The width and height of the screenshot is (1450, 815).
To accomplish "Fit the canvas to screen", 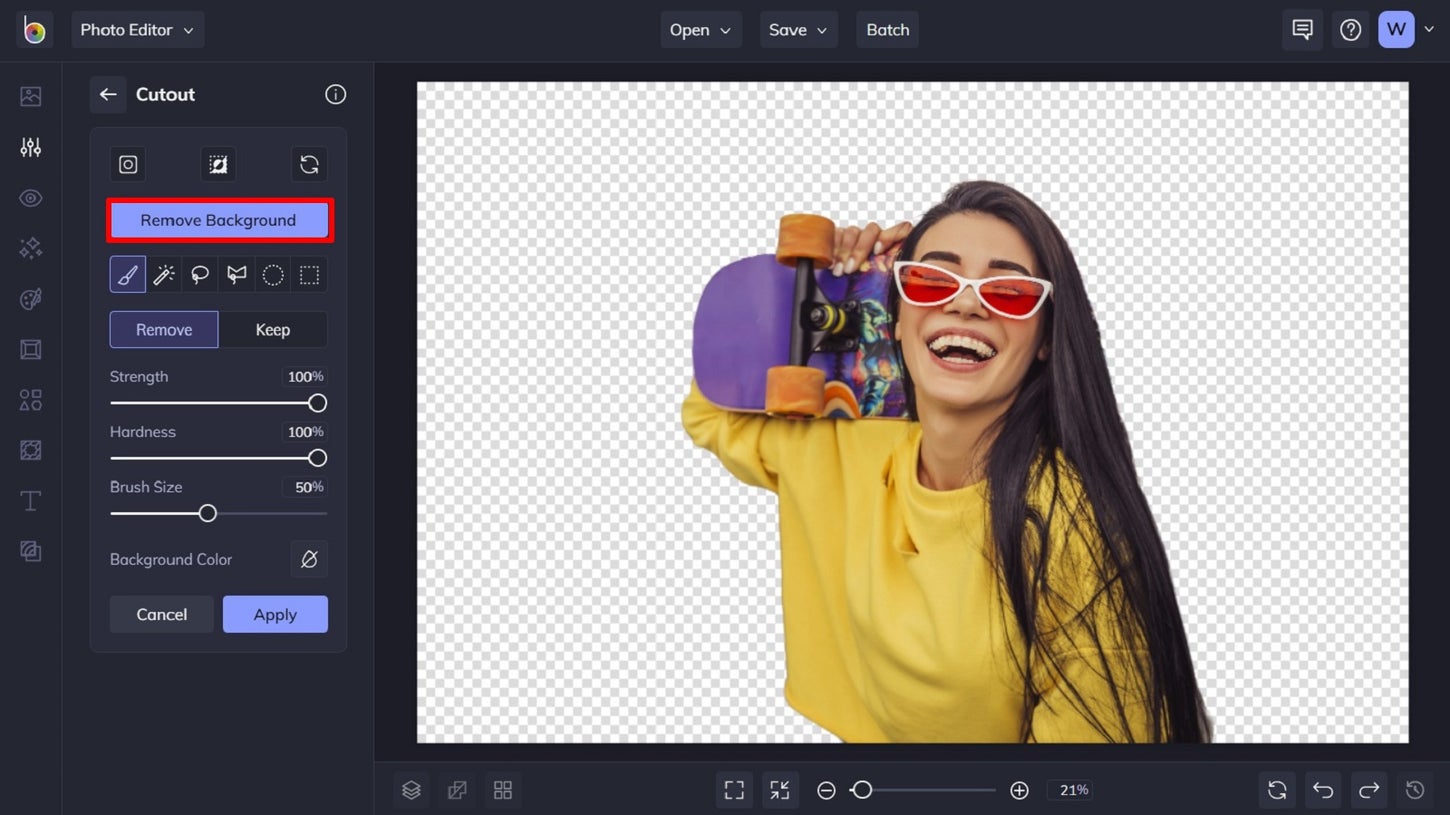I will pyautogui.click(x=733, y=789).
